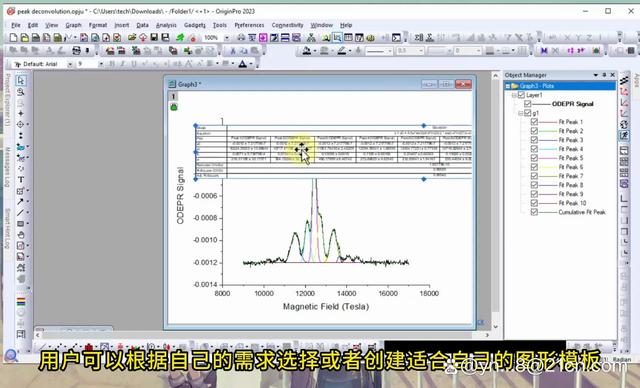640x388 pixels.
Task: Toggle the Layer1 visibility checkbox
Action: [521, 95]
